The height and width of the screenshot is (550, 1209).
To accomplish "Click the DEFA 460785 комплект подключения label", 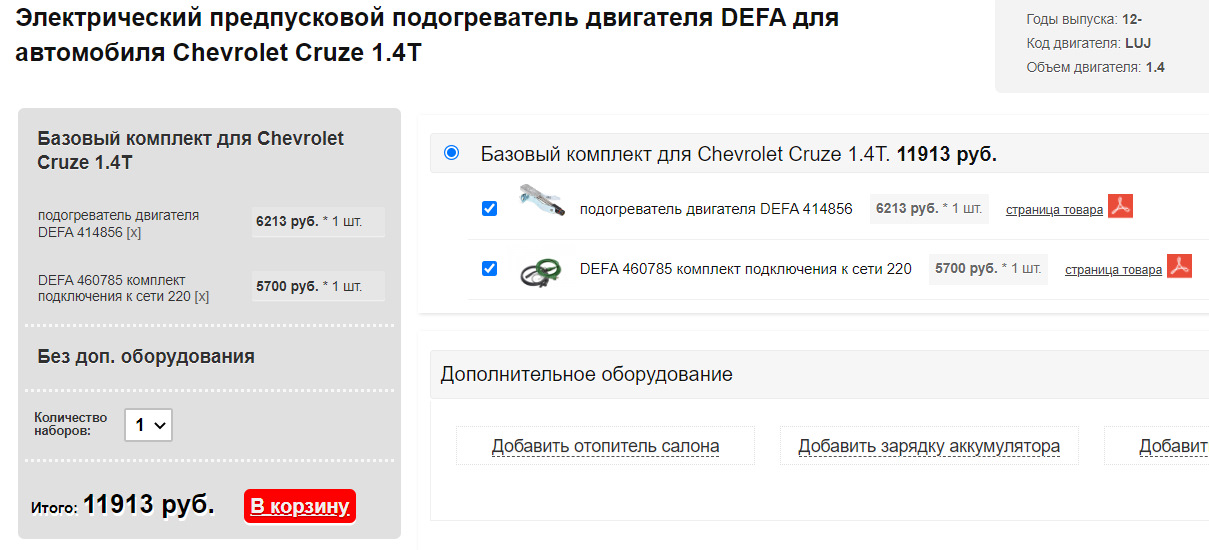I will click(746, 269).
